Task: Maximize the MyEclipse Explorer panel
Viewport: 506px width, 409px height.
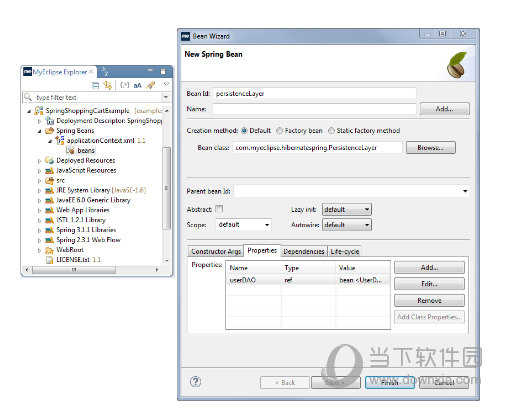Action: (x=163, y=71)
